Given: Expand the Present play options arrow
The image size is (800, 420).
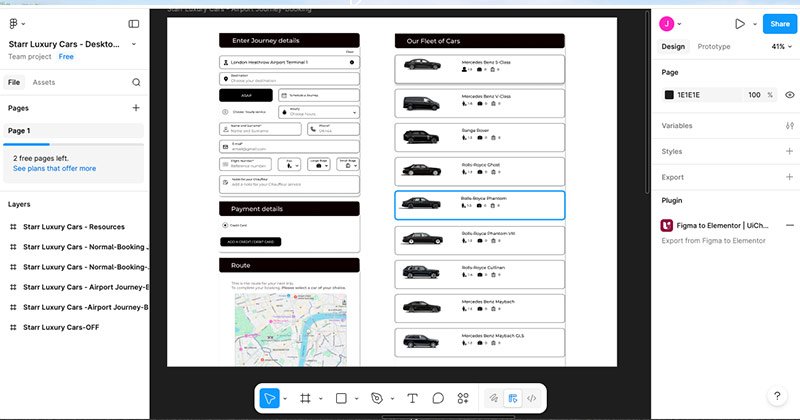Looking at the screenshot, I should [754, 23].
